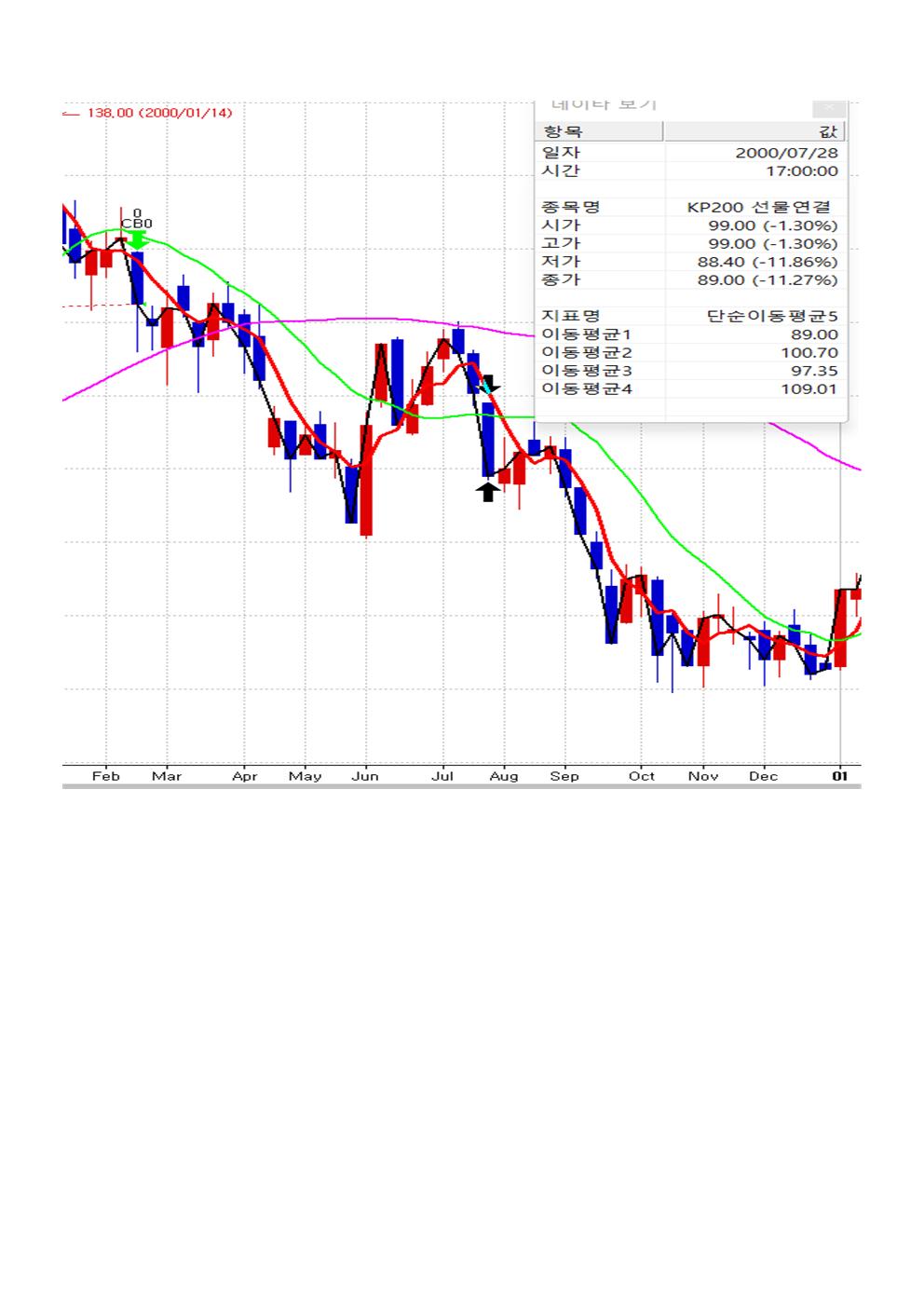Viewport: 924px width, 1307px height.
Task: Select the 이동평균2 row with 100.70
Action: [x=690, y=353]
